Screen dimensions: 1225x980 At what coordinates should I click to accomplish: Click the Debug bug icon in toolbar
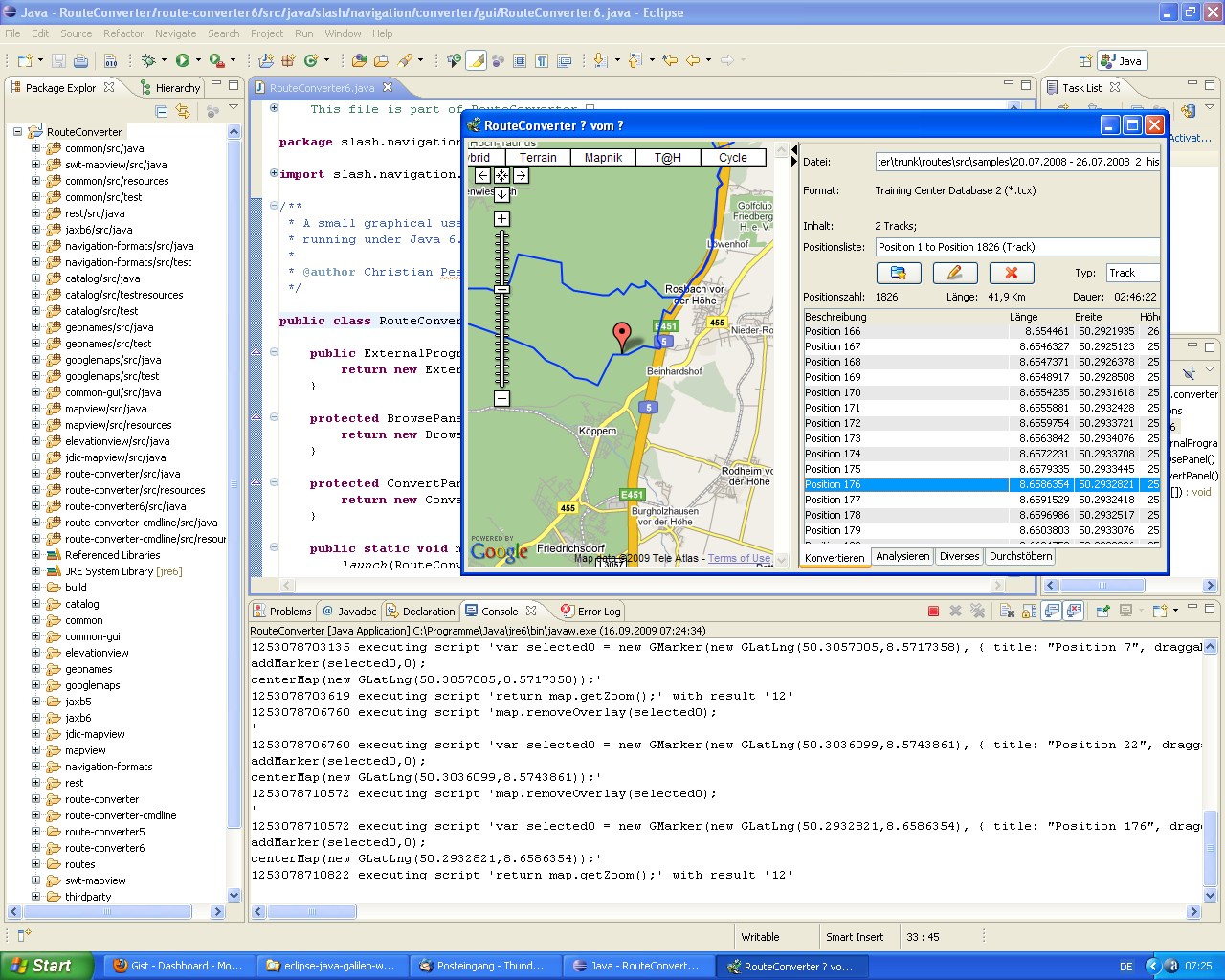point(148,60)
